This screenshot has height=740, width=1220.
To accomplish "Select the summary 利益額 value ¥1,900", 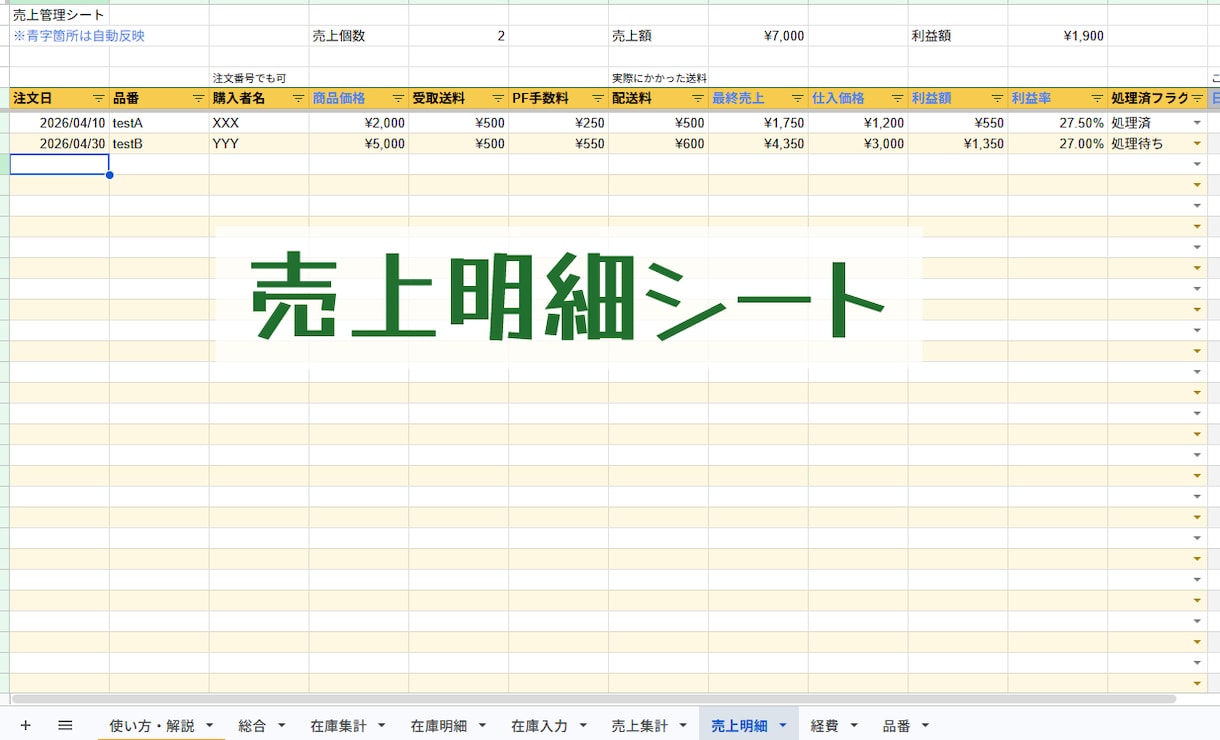I will click(1058, 36).
